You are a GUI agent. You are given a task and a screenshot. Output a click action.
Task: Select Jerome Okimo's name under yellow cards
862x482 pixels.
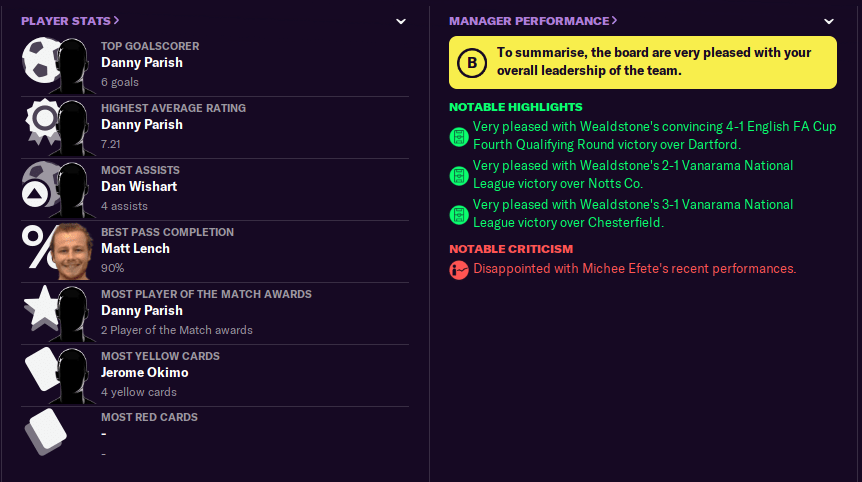pos(144,373)
